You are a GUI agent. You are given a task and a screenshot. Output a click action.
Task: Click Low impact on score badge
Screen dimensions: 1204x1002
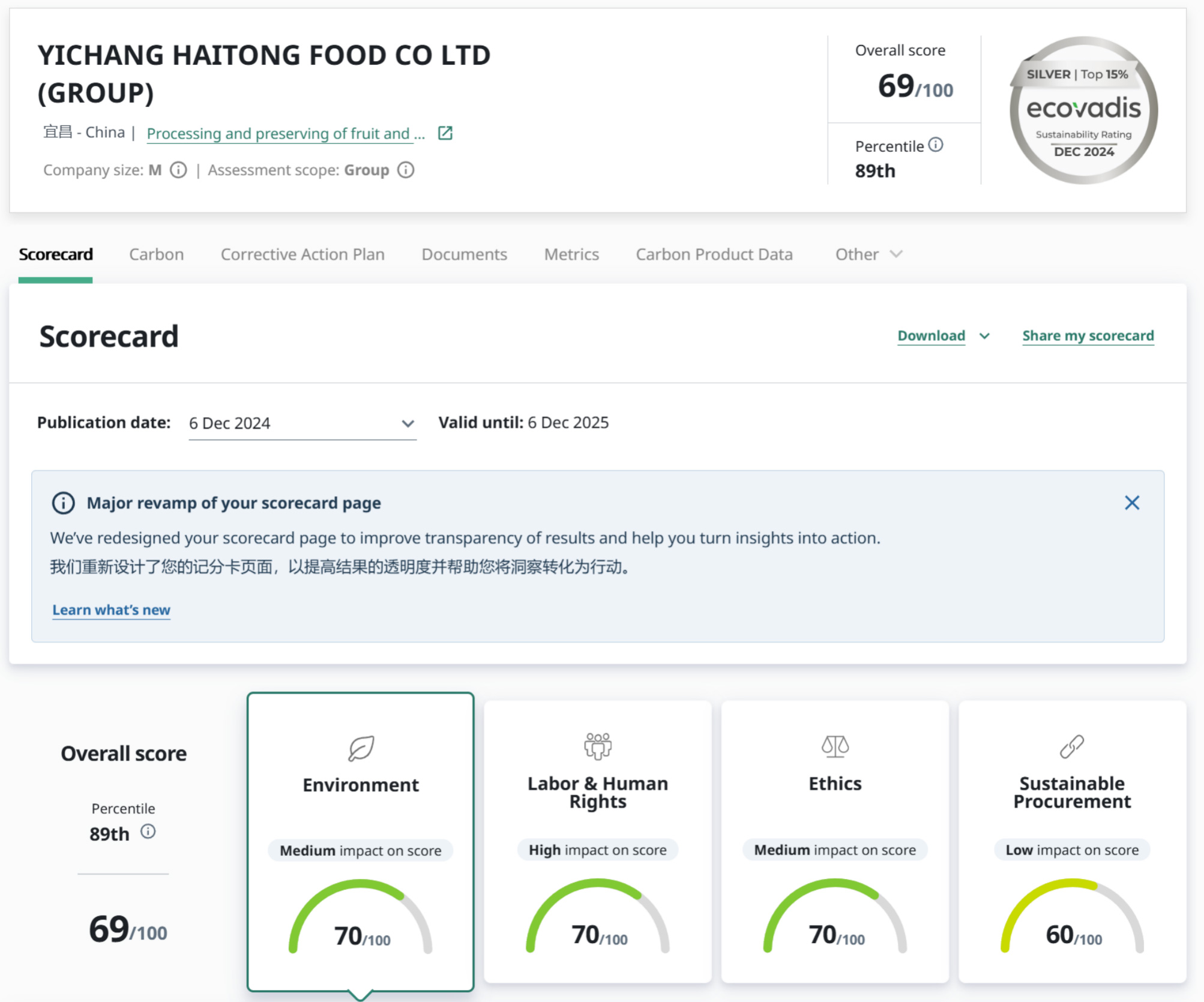1073,850
